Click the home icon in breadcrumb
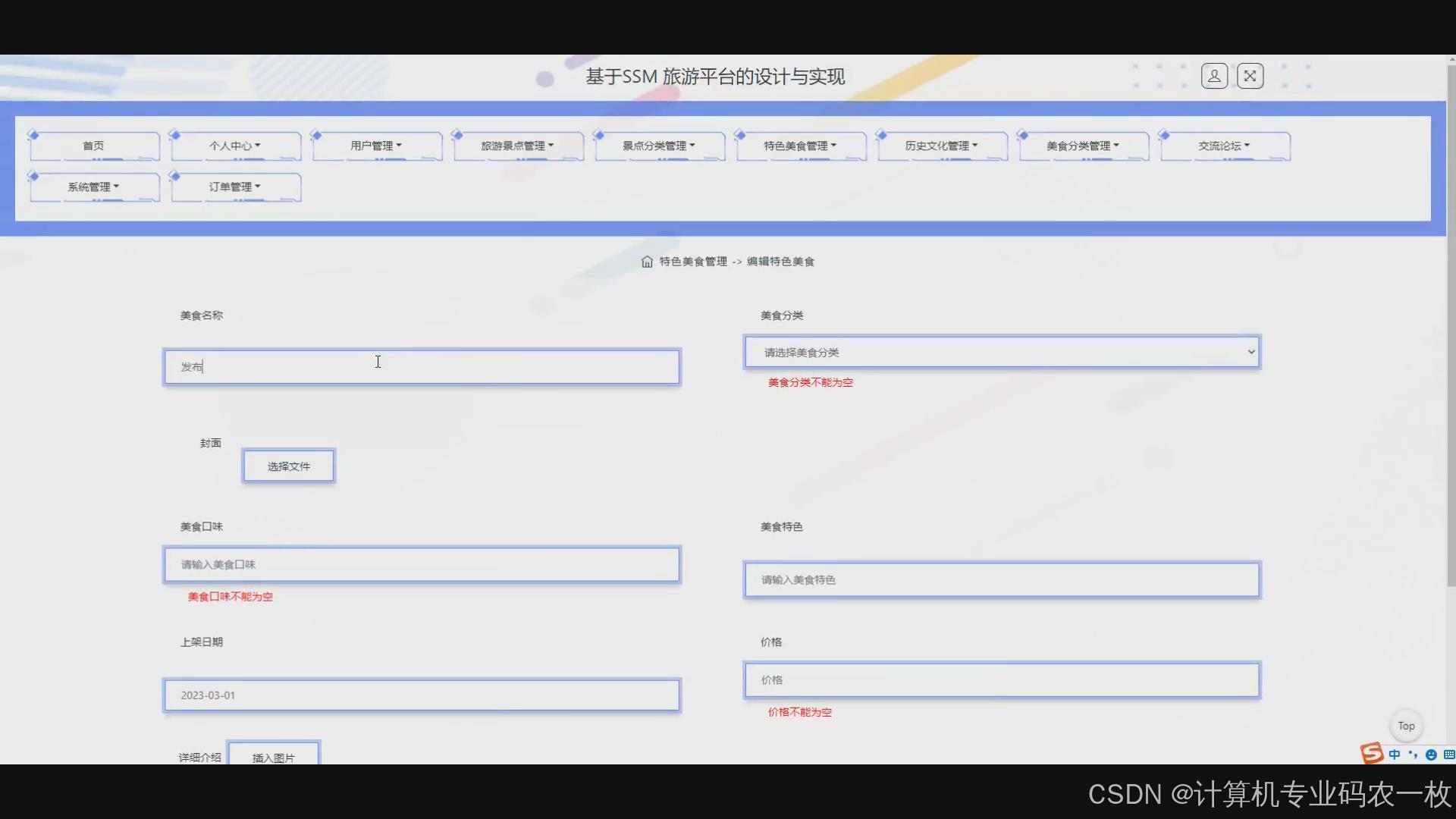 coord(647,262)
